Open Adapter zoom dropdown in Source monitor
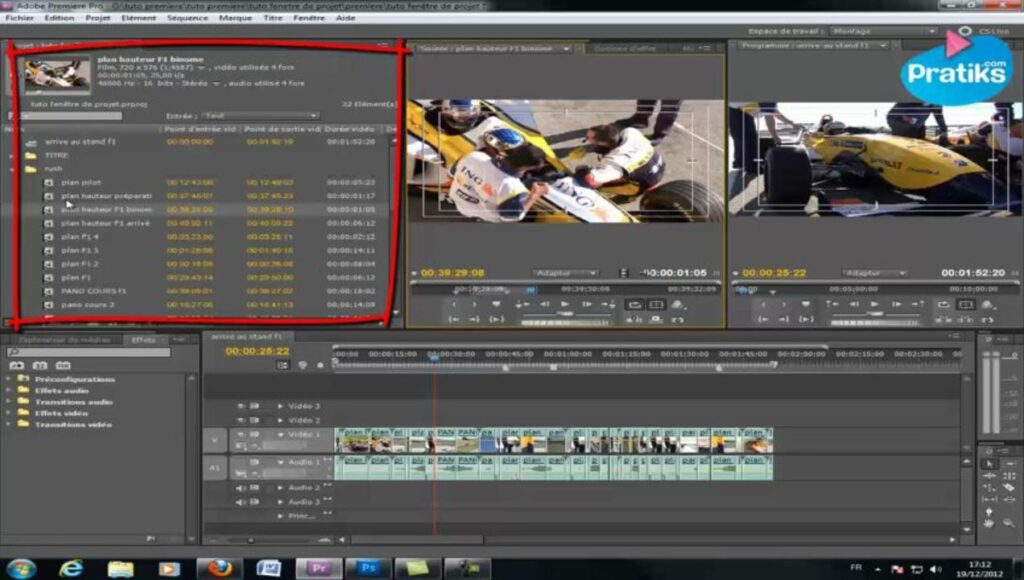 point(566,273)
